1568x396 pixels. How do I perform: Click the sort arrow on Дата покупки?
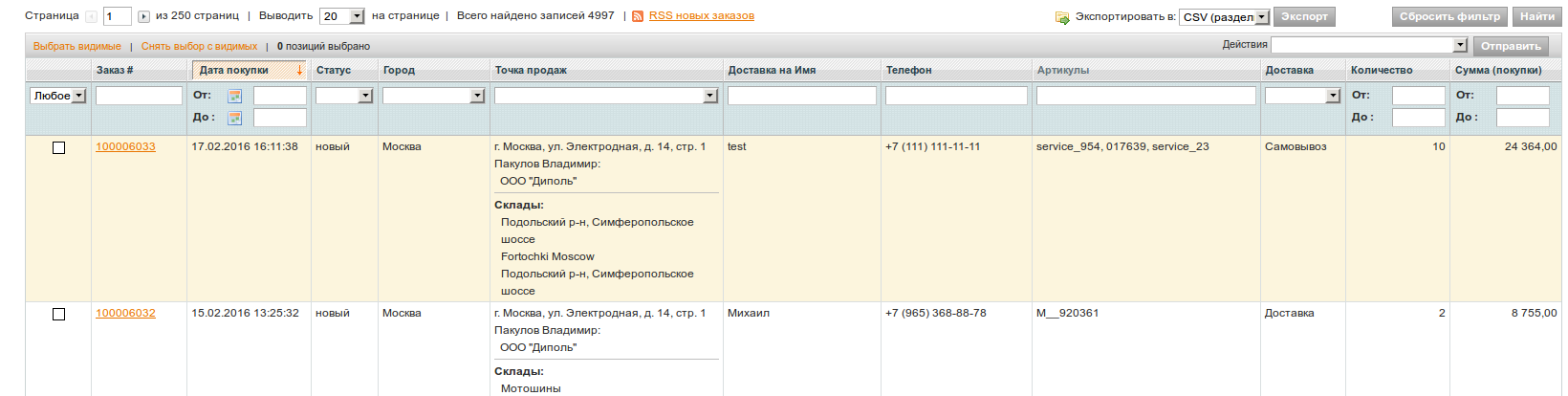[299, 70]
